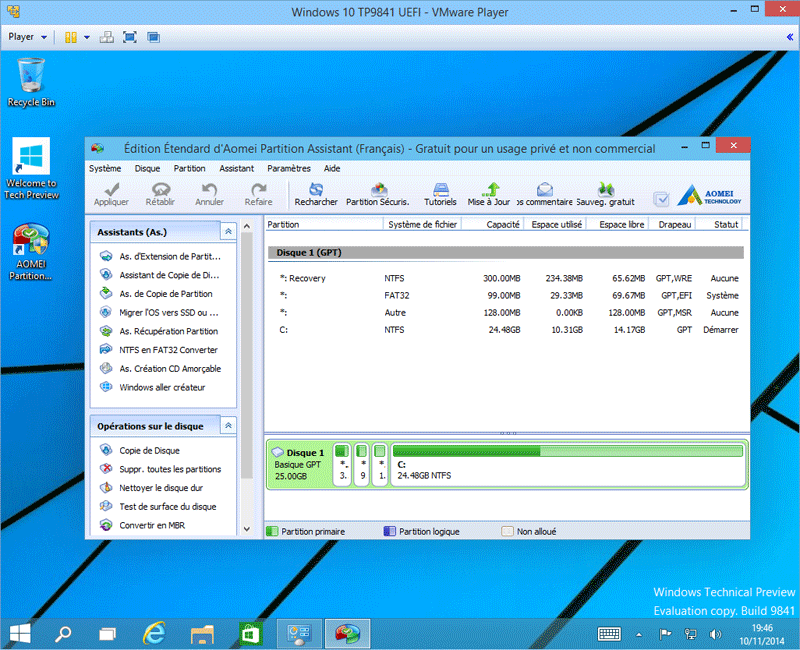Sort by Système de fichier column header
This screenshot has width=800, height=650.
(422, 224)
